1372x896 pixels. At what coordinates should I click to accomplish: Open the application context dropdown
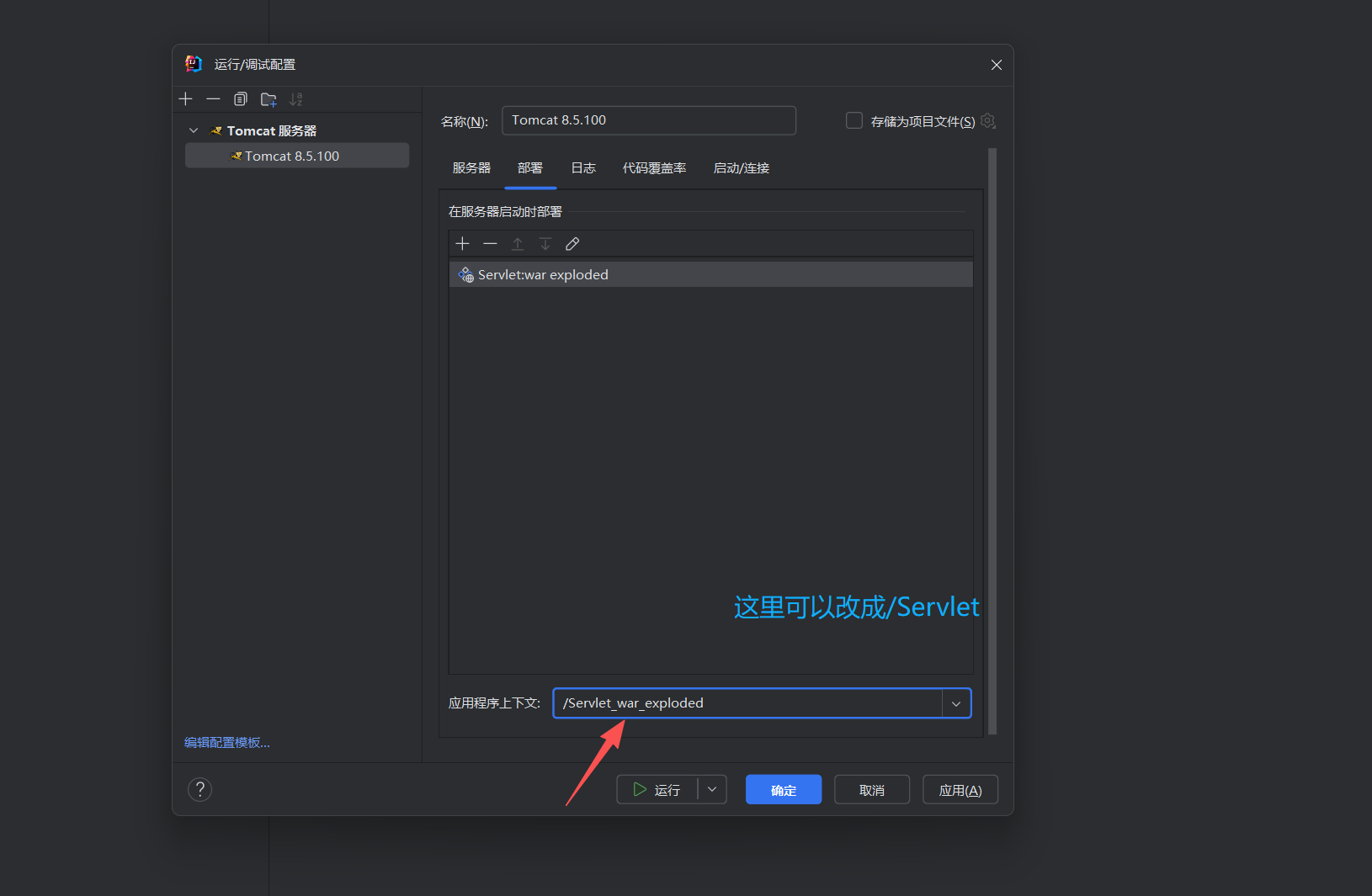[x=956, y=703]
